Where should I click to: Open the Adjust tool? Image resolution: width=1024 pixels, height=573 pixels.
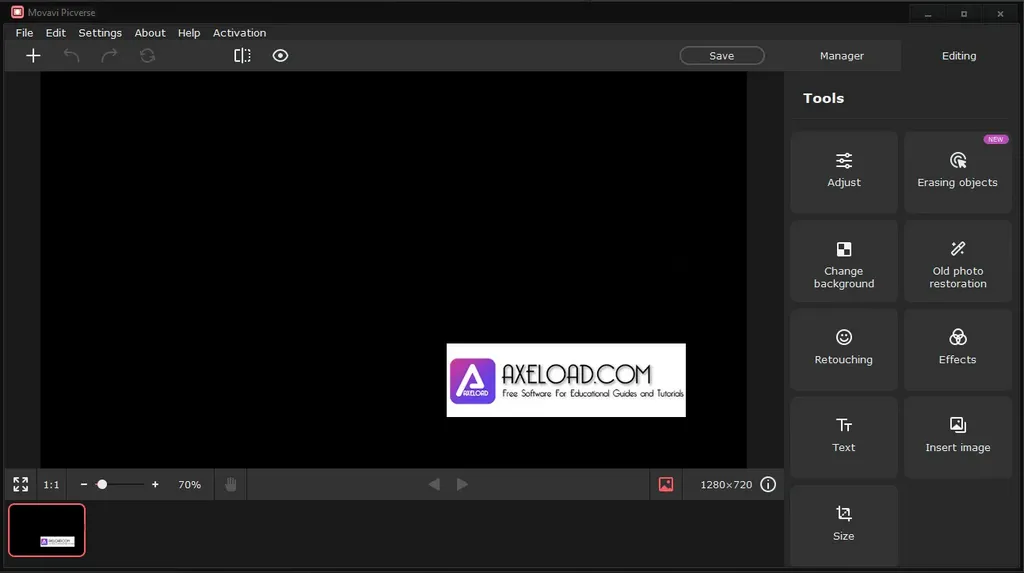pos(844,172)
